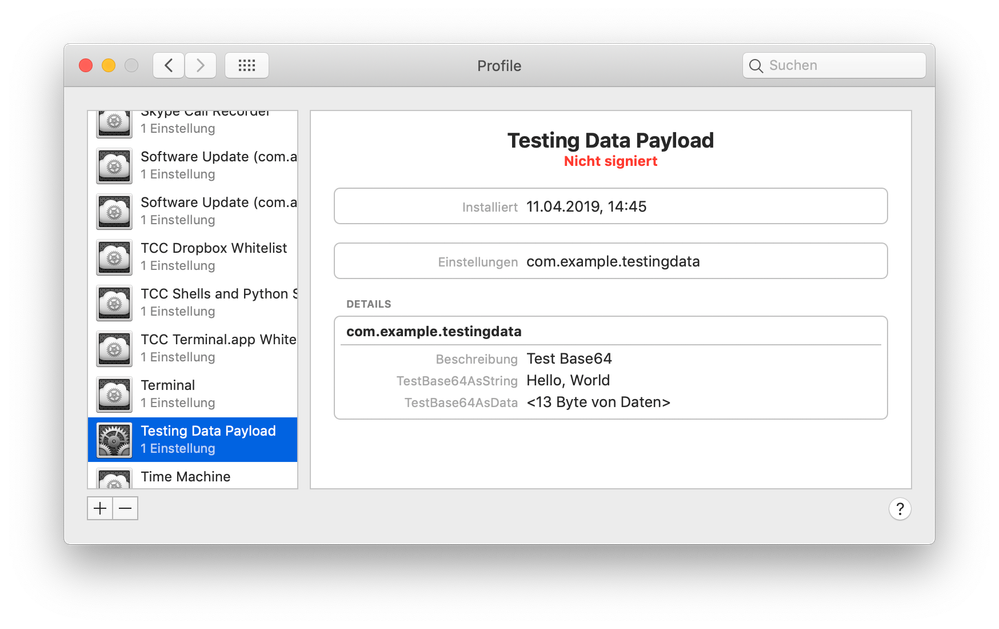Click the yellow minimize window button
This screenshot has width=999, height=629.
(108, 66)
